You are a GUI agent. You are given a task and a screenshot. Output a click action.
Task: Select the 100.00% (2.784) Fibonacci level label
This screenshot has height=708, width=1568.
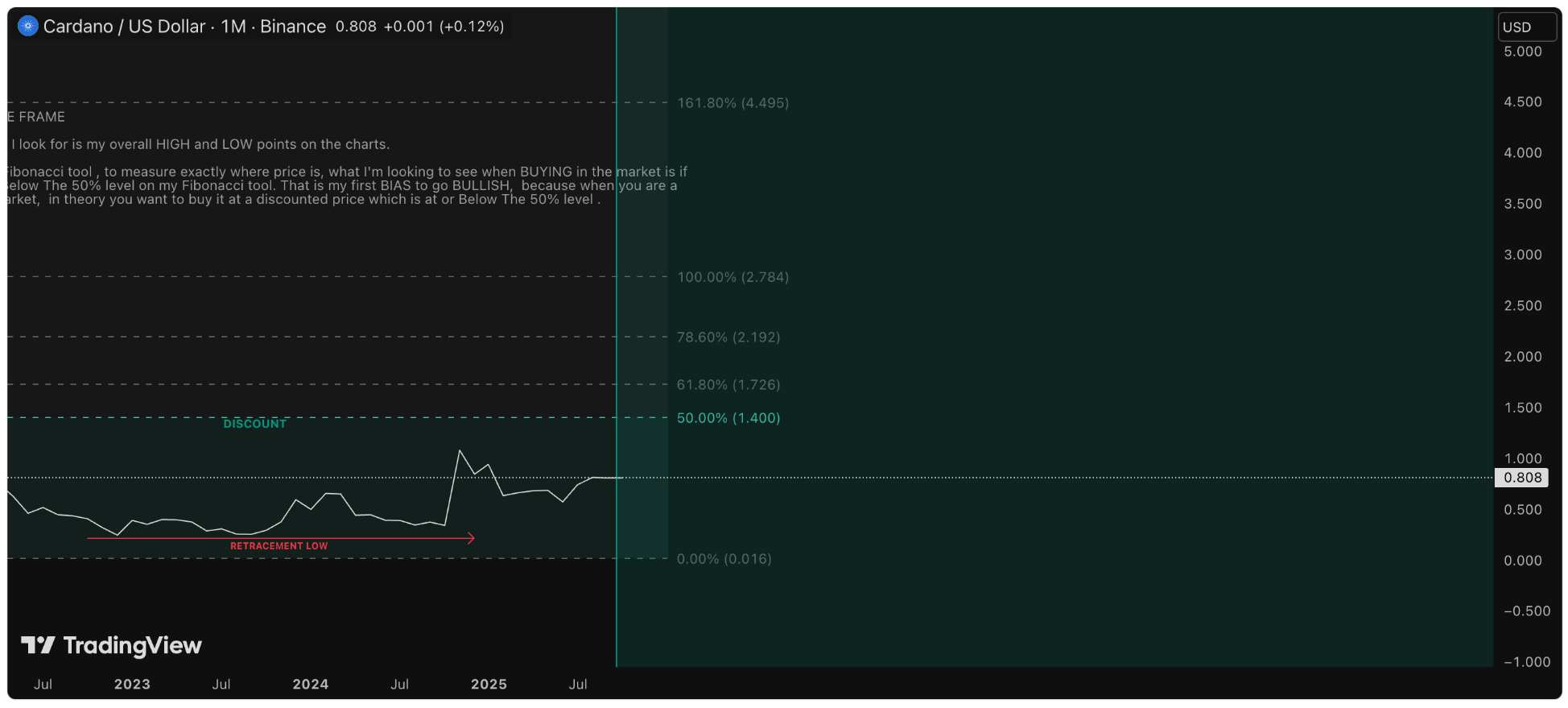click(732, 277)
